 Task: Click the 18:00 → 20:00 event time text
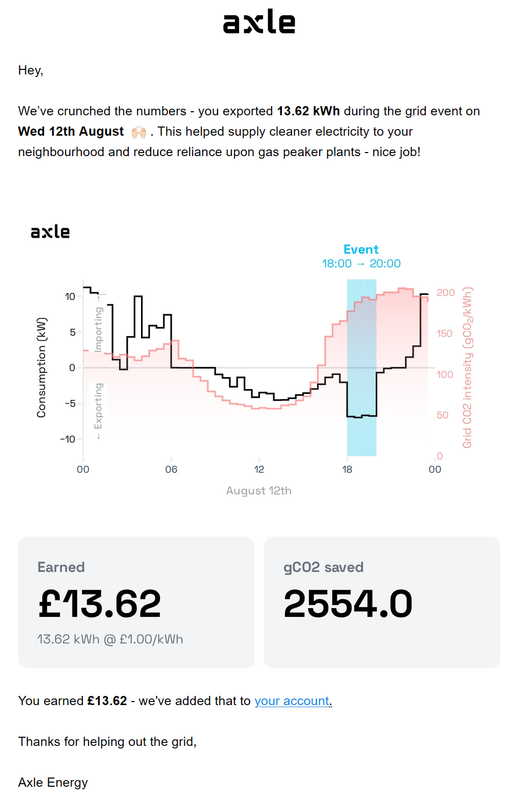361,264
